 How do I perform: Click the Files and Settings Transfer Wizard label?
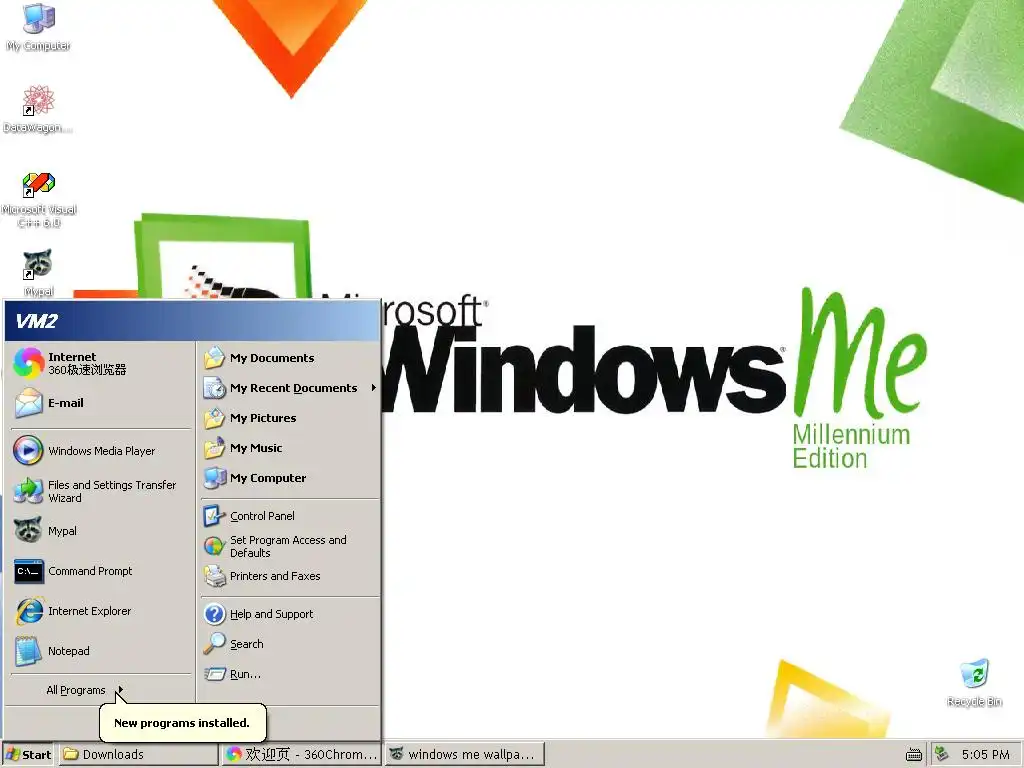112,491
